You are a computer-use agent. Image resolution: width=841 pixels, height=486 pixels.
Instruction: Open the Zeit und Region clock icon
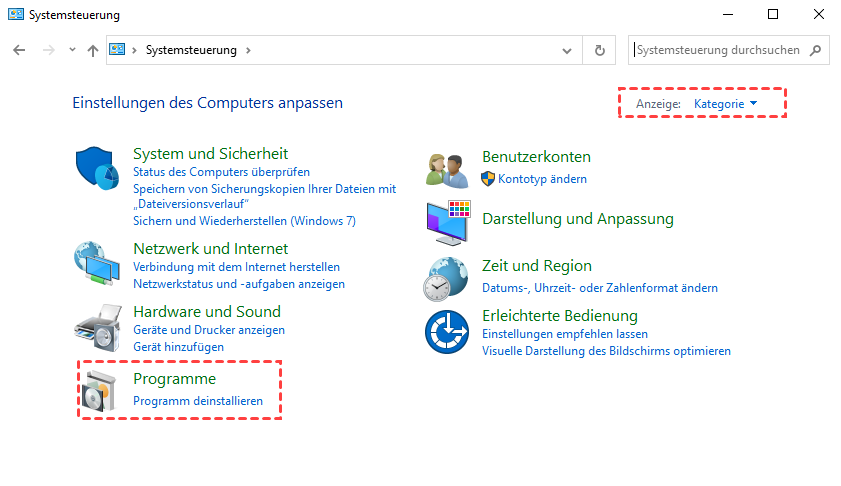[x=446, y=278]
